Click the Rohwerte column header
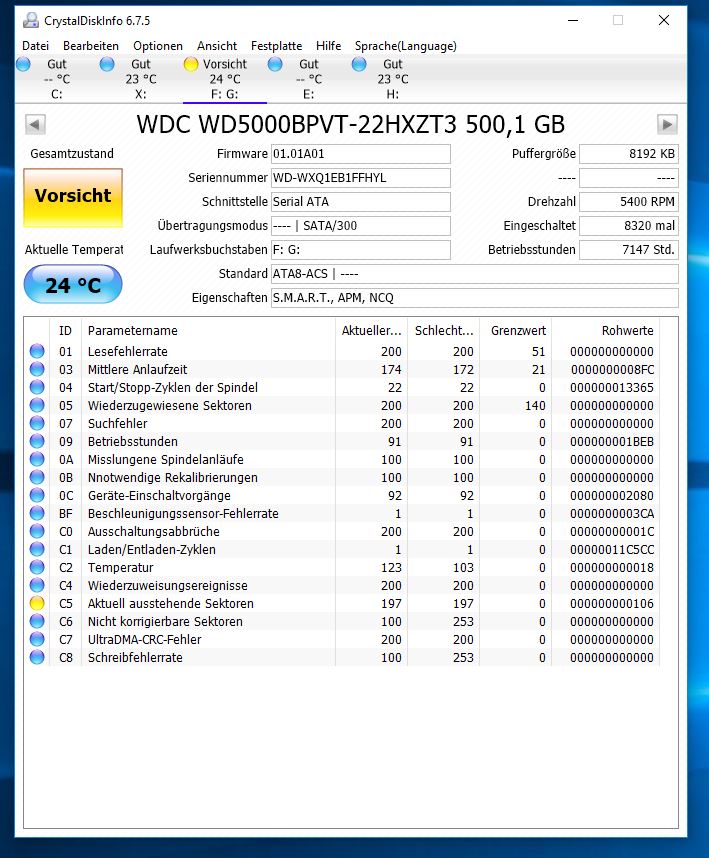 606,331
